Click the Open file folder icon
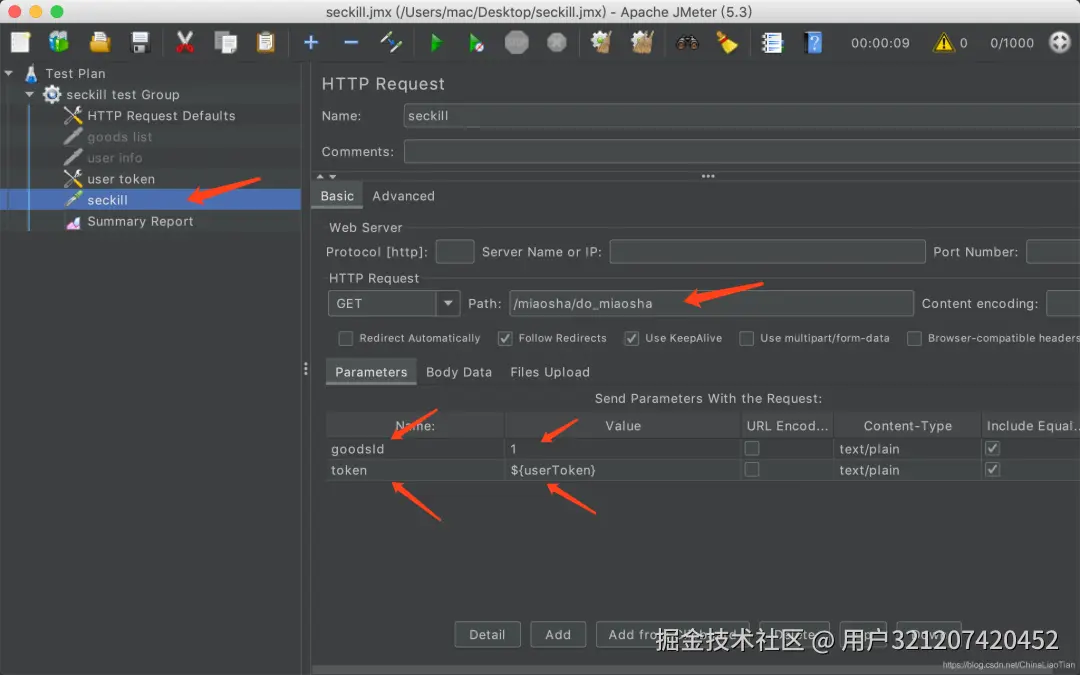Screen dimensions: 1080x675 tap(100, 43)
